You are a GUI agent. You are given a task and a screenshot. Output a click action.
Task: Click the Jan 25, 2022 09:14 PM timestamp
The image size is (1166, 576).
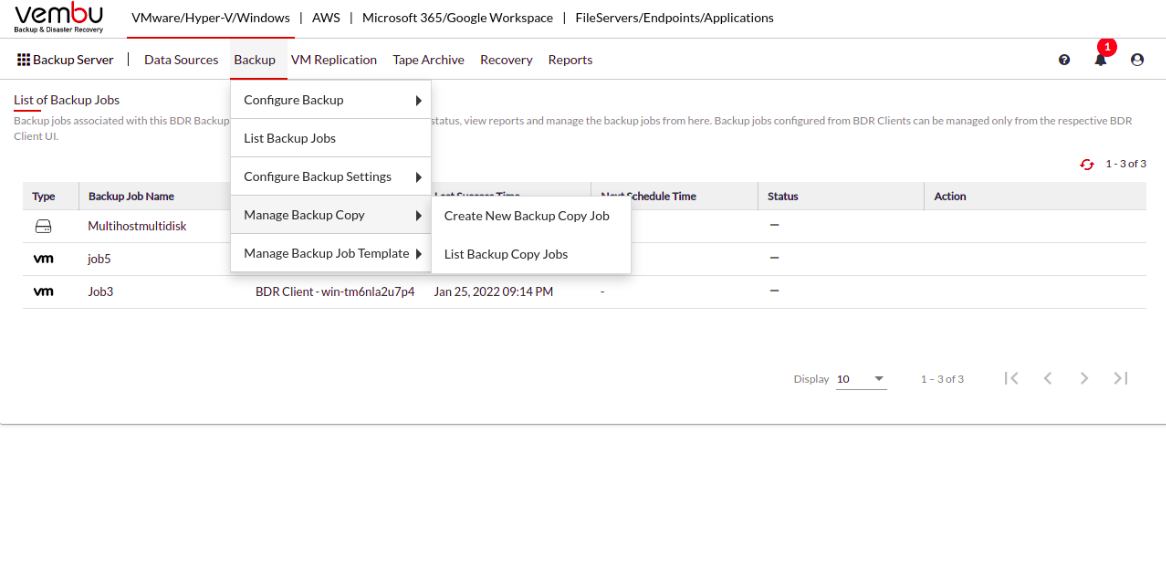click(x=494, y=291)
